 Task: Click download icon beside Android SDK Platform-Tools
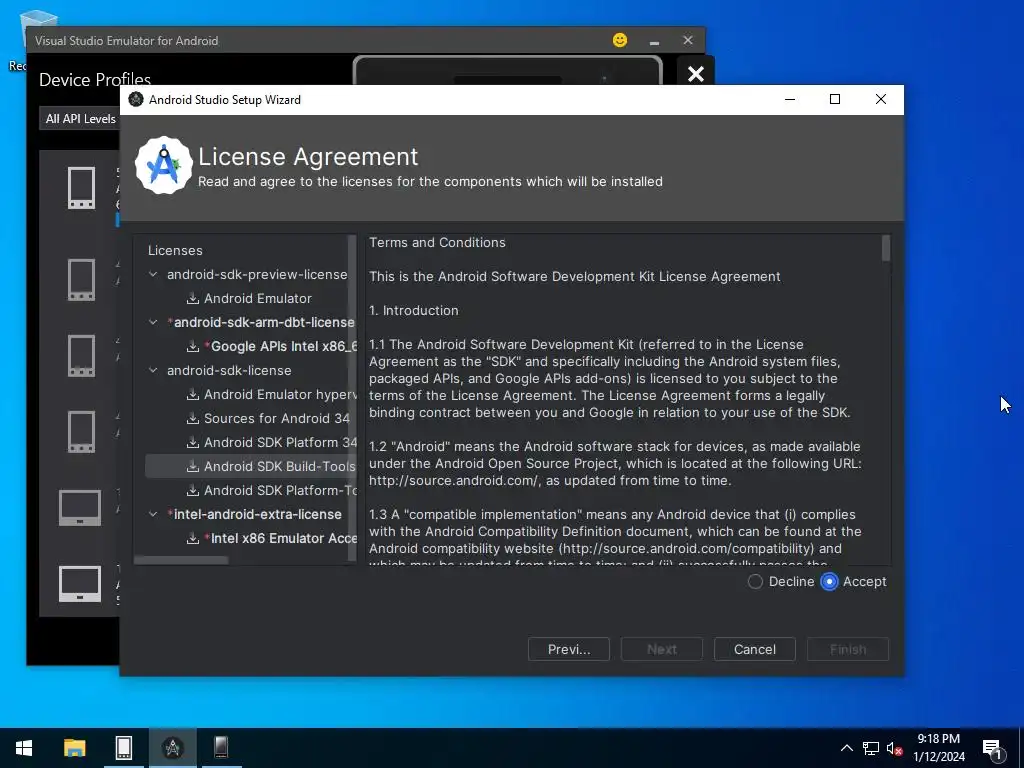coord(193,490)
